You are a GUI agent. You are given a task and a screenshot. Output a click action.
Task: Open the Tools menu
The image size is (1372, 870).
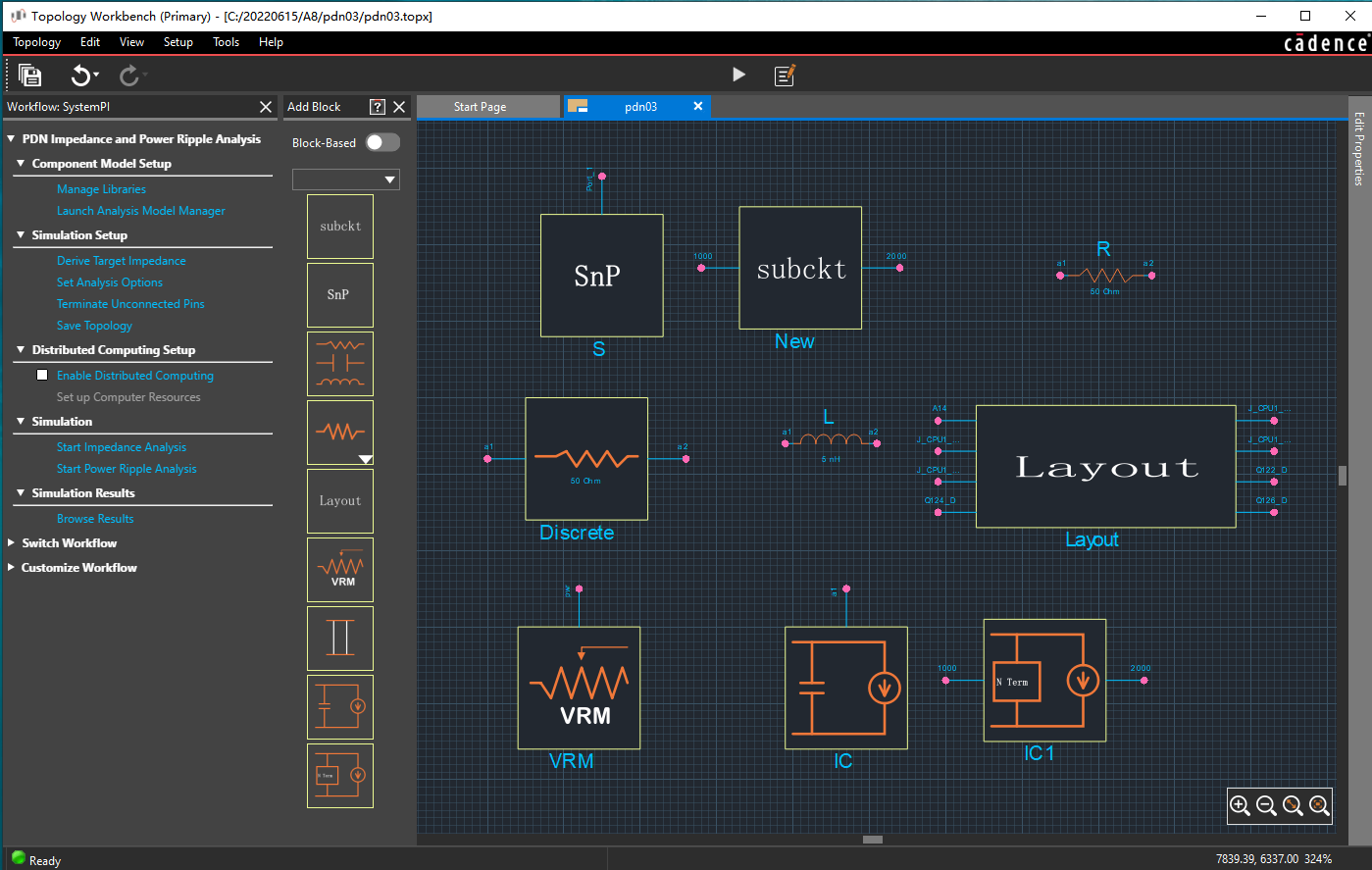pos(226,42)
